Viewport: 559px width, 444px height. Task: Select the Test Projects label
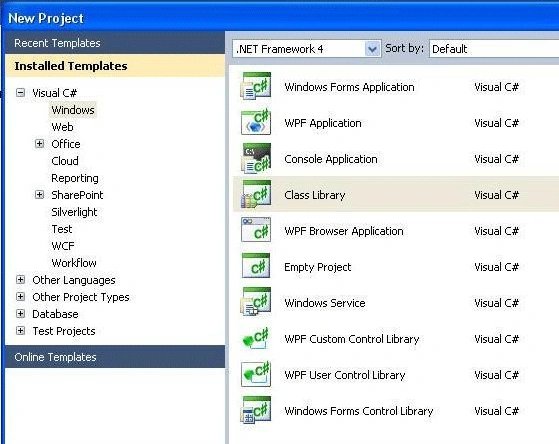coord(64,331)
